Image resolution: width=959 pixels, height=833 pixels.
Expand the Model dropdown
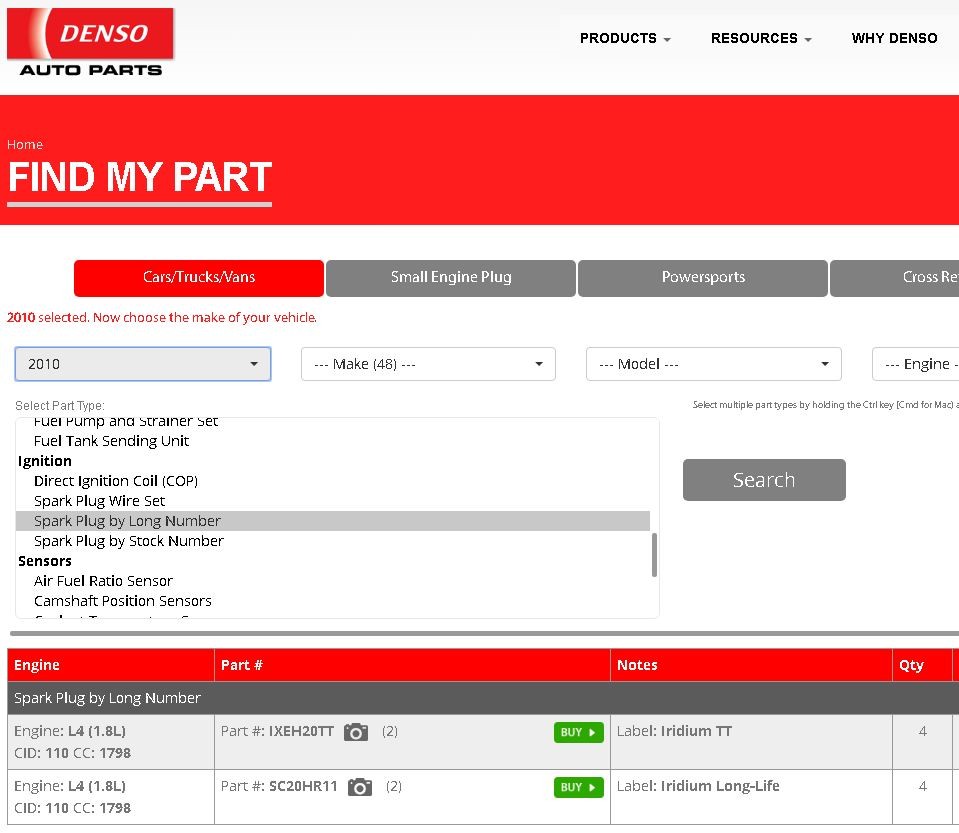[714, 364]
